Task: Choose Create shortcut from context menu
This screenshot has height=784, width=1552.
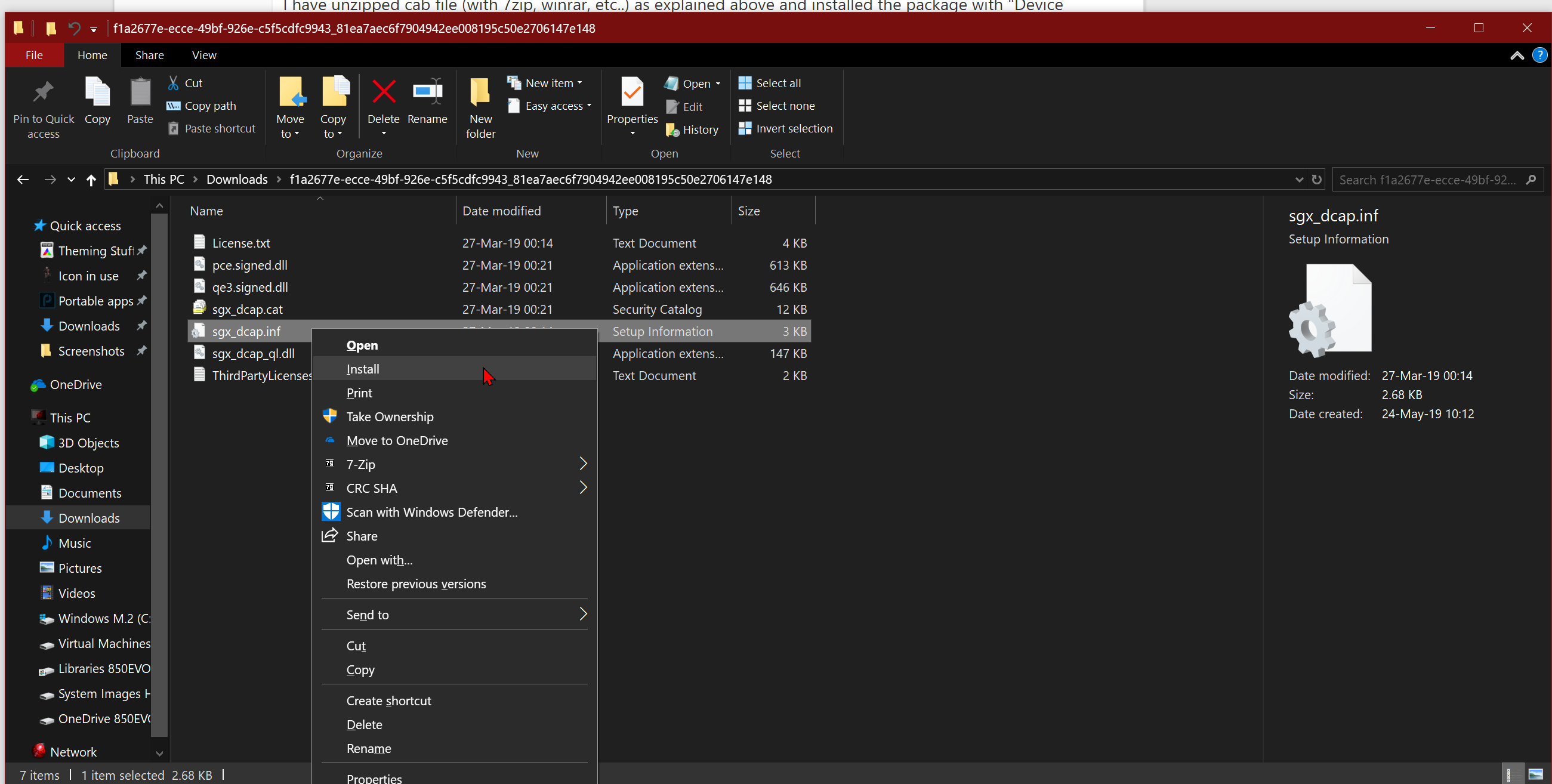Action: click(x=455, y=701)
